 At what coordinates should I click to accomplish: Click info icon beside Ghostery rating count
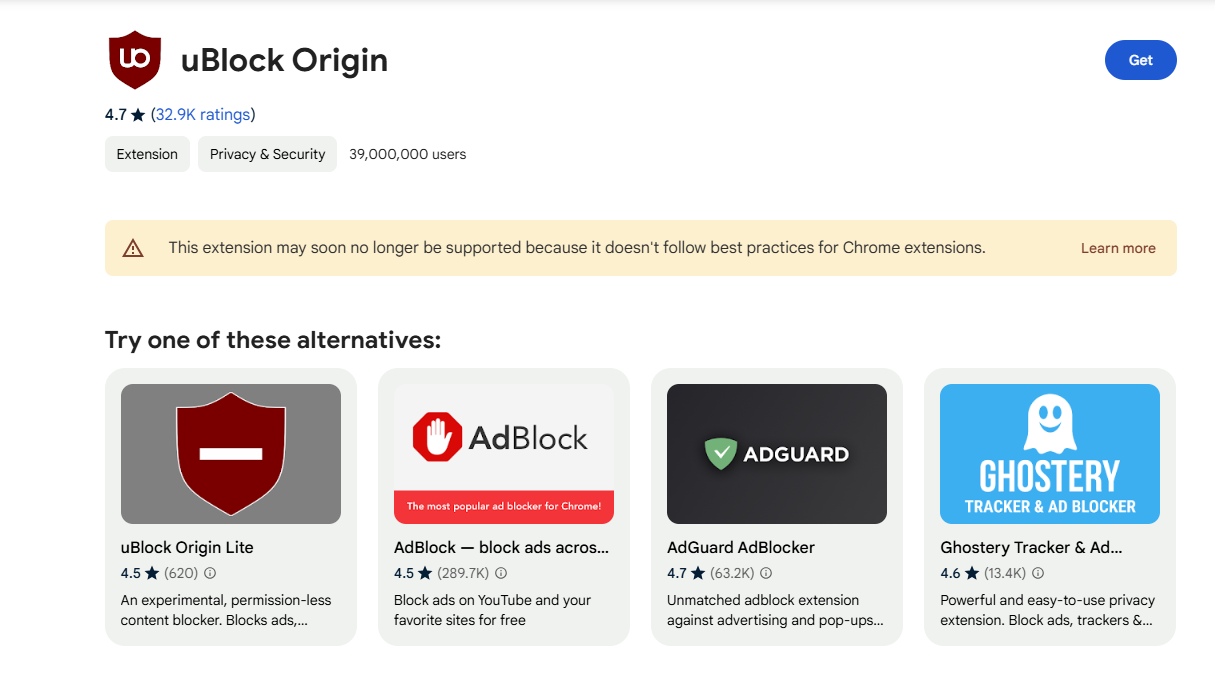(x=1038, y=573)
